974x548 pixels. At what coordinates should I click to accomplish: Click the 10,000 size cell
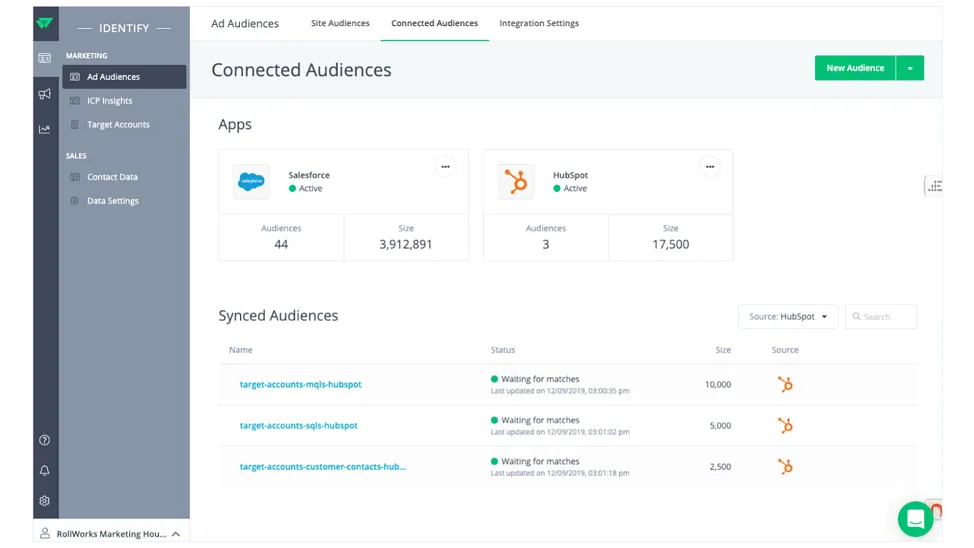coord(718,385)
